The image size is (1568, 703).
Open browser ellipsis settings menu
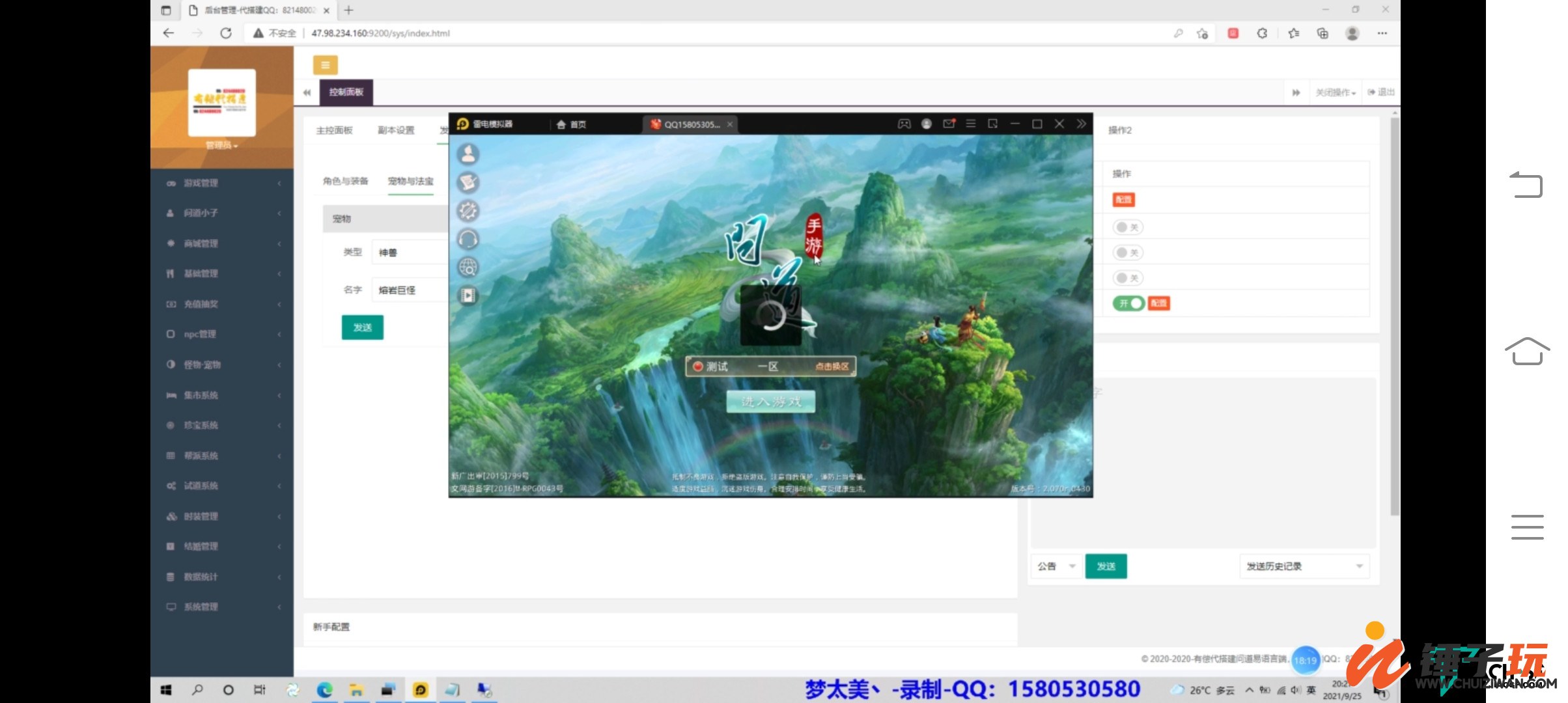tap(1382, 33)
